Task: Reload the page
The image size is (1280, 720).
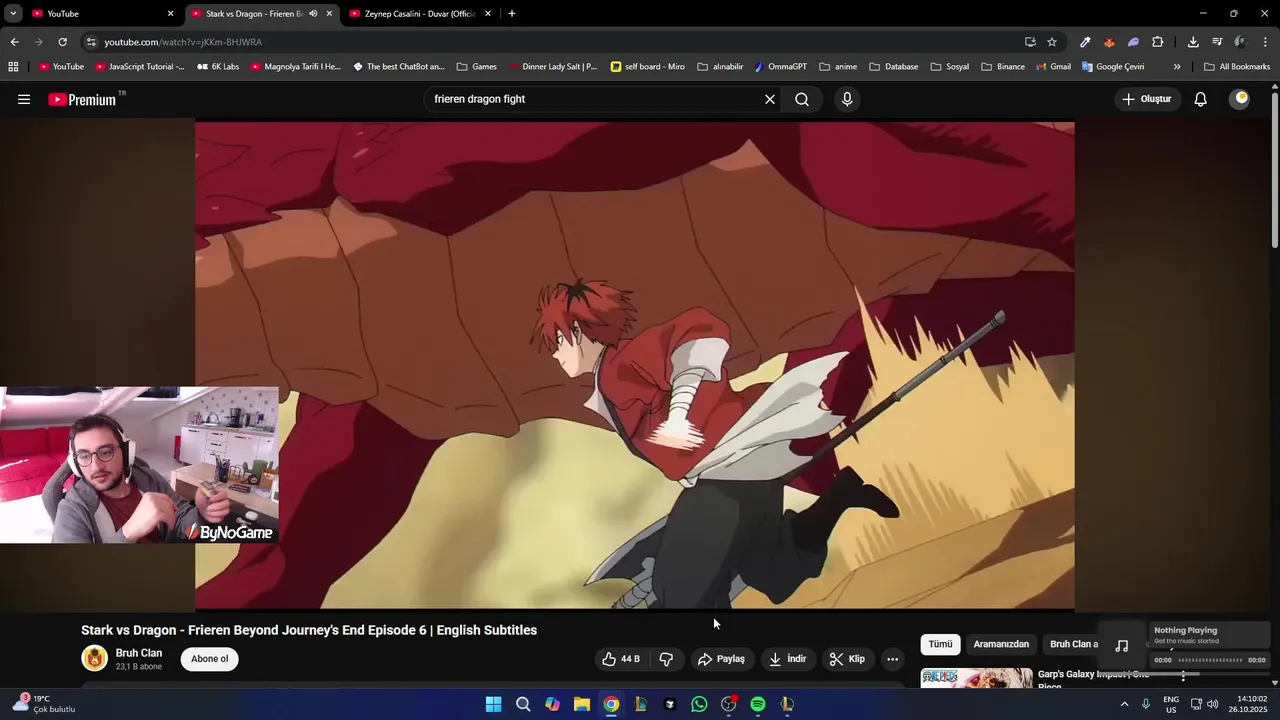Action: point(62,42)
